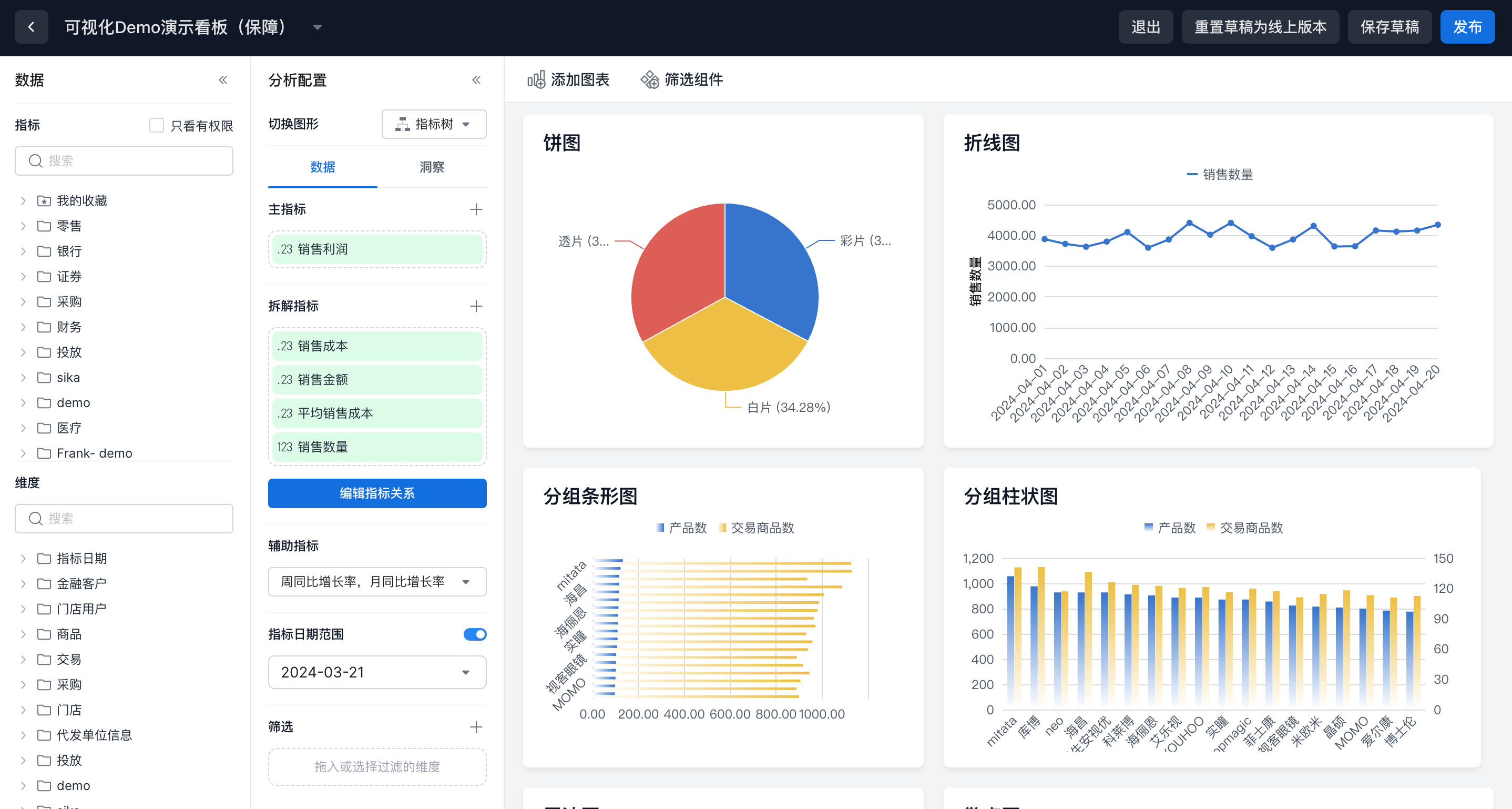Viewport: 1512px width, 809px height.
Task: Click the 退出 button
Action: [x=1146, y=27]
